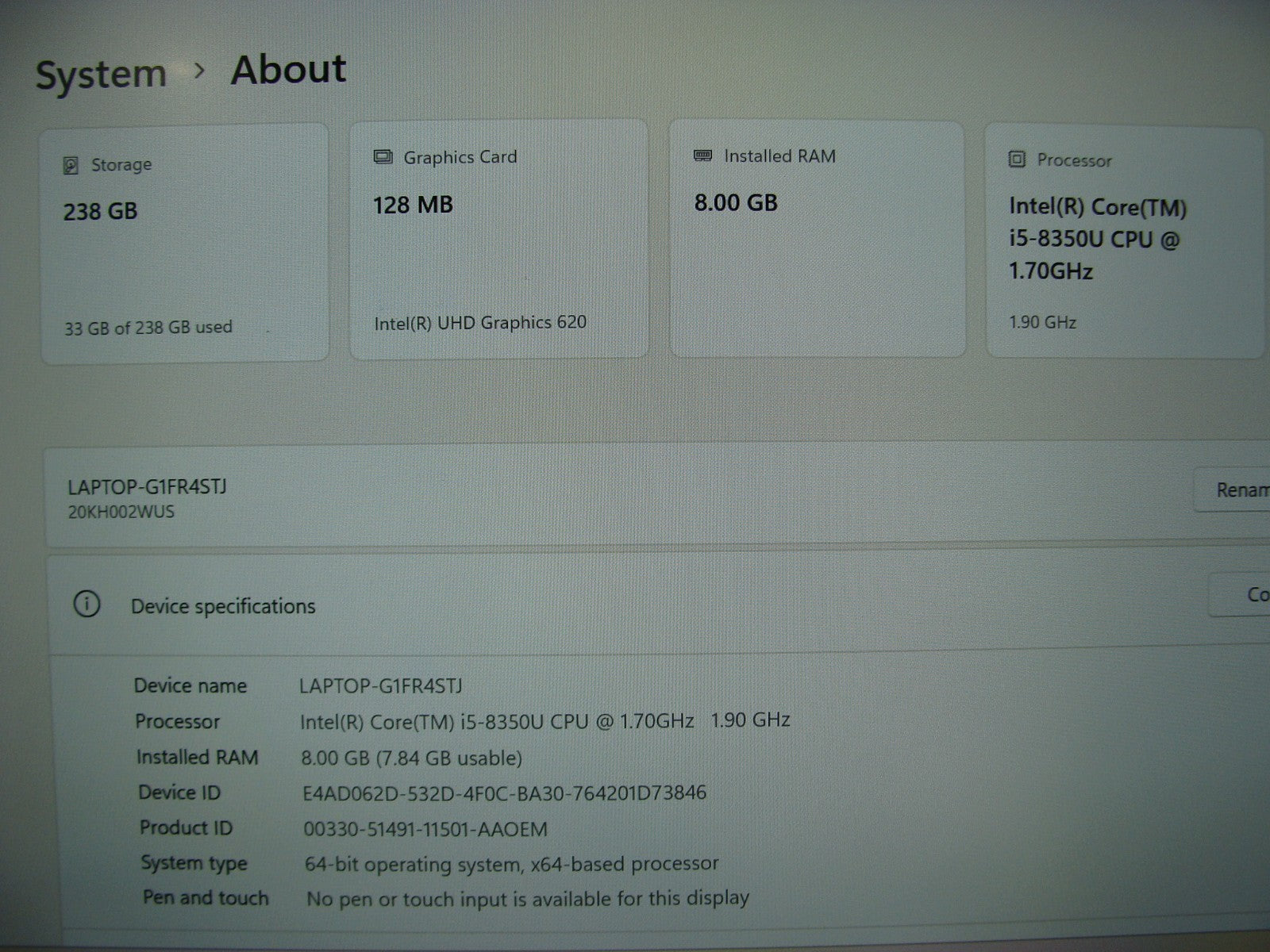Collapse the Device specifications section

635,606
